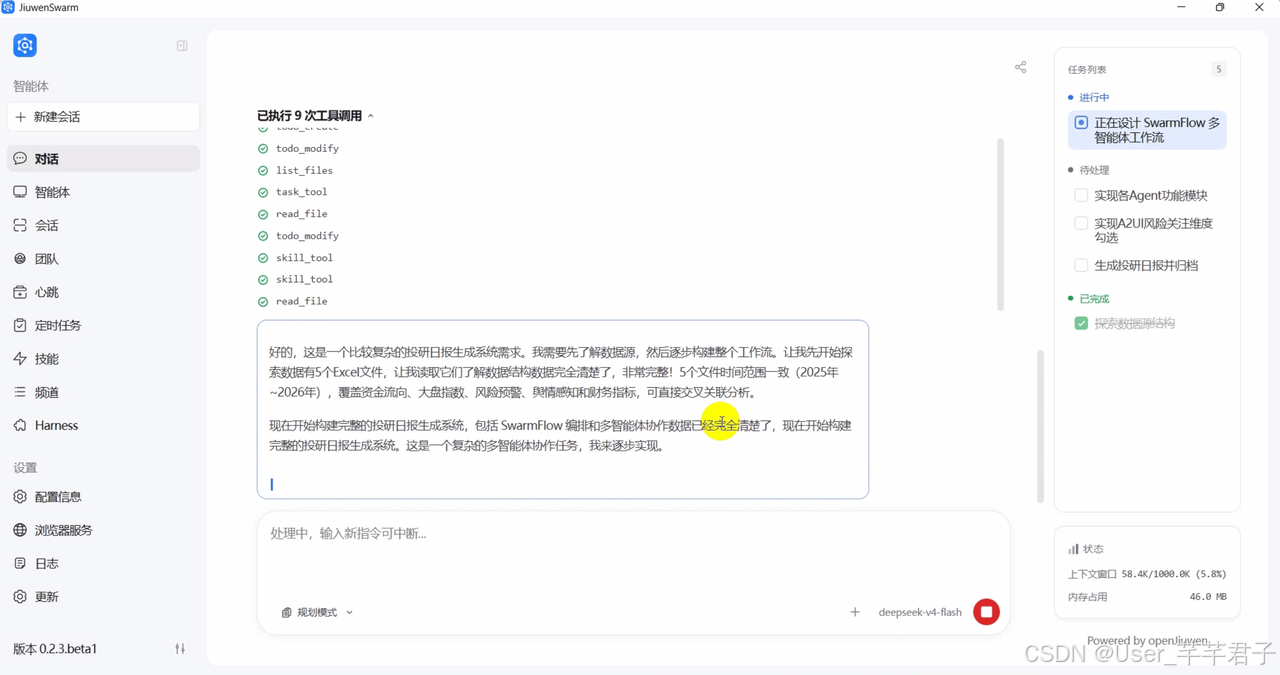The height and width of the screenshot is (675, 1280).
Task: Open the 对话 menu item
Action: (104, 158)
